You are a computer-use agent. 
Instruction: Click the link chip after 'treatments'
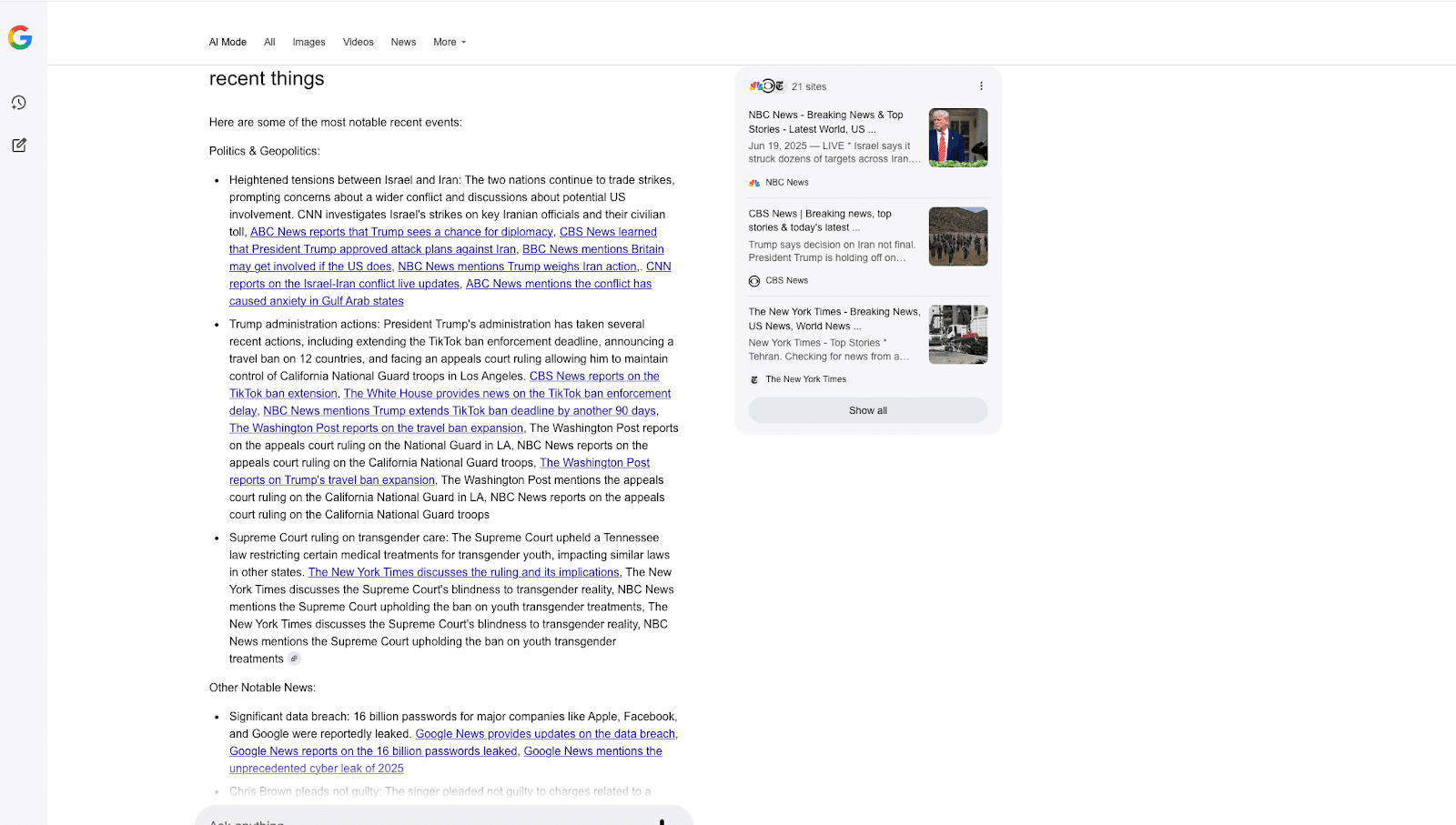(294, 659)
